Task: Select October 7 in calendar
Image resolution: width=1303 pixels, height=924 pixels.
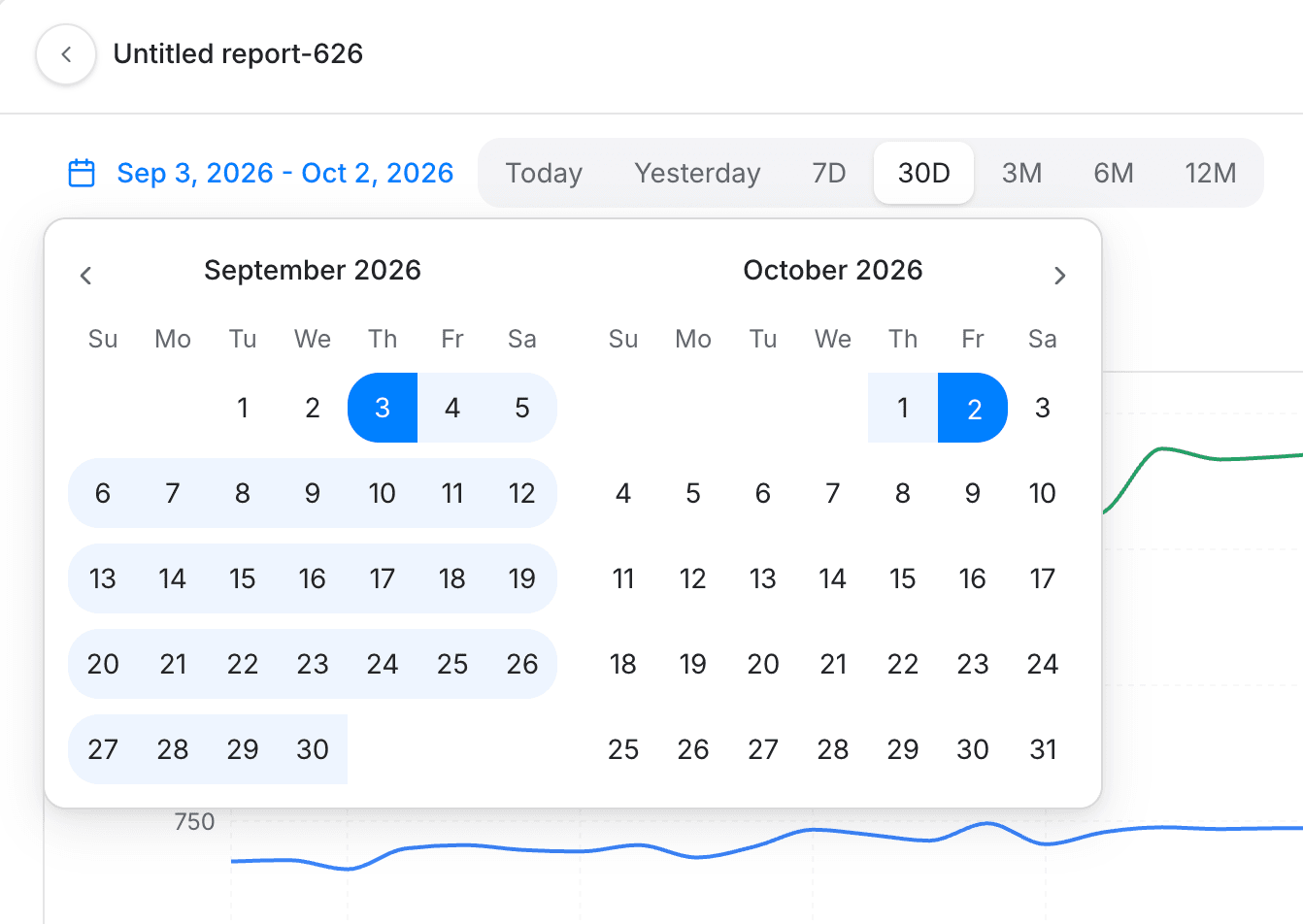Action: (833, 493)
